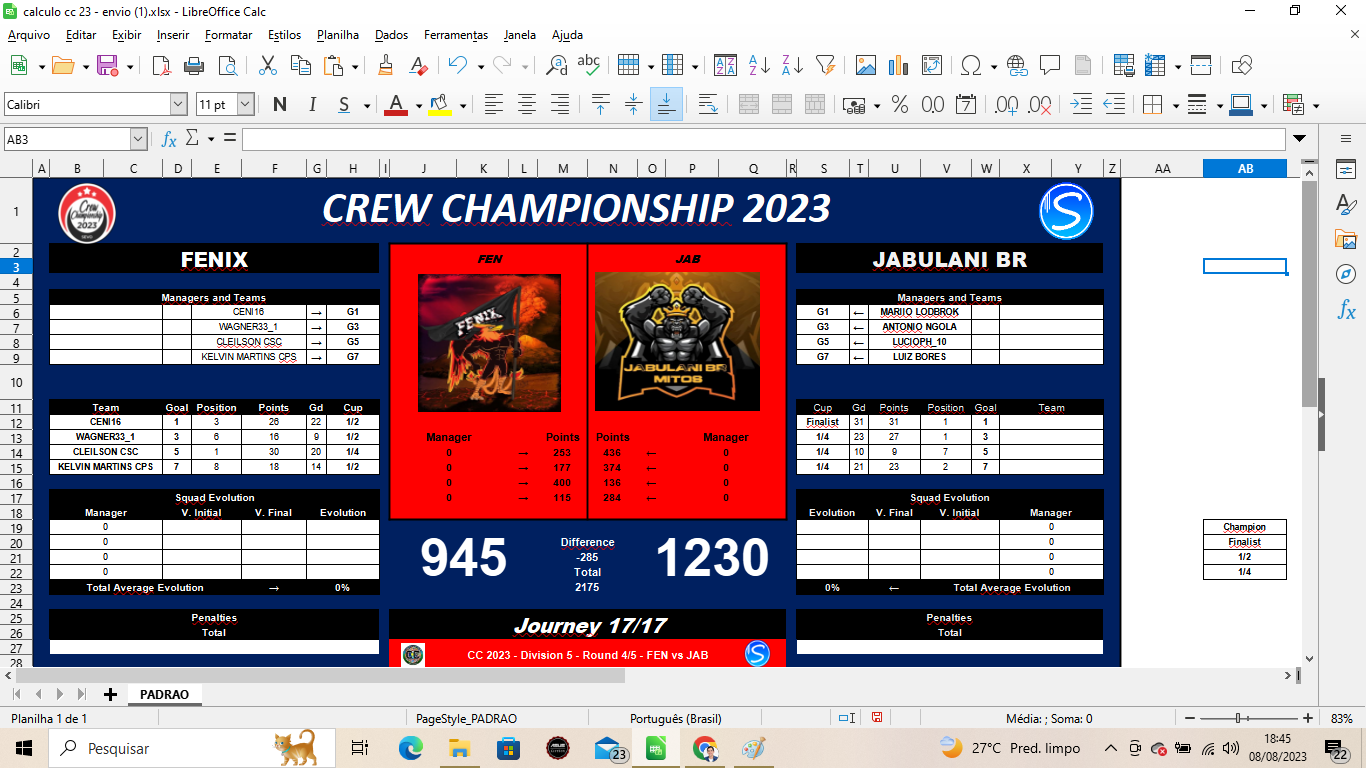The height and width of the screenshot is (768, 1366).
Task: Insert a chart using the chart icon
Action: click(899, 66)
